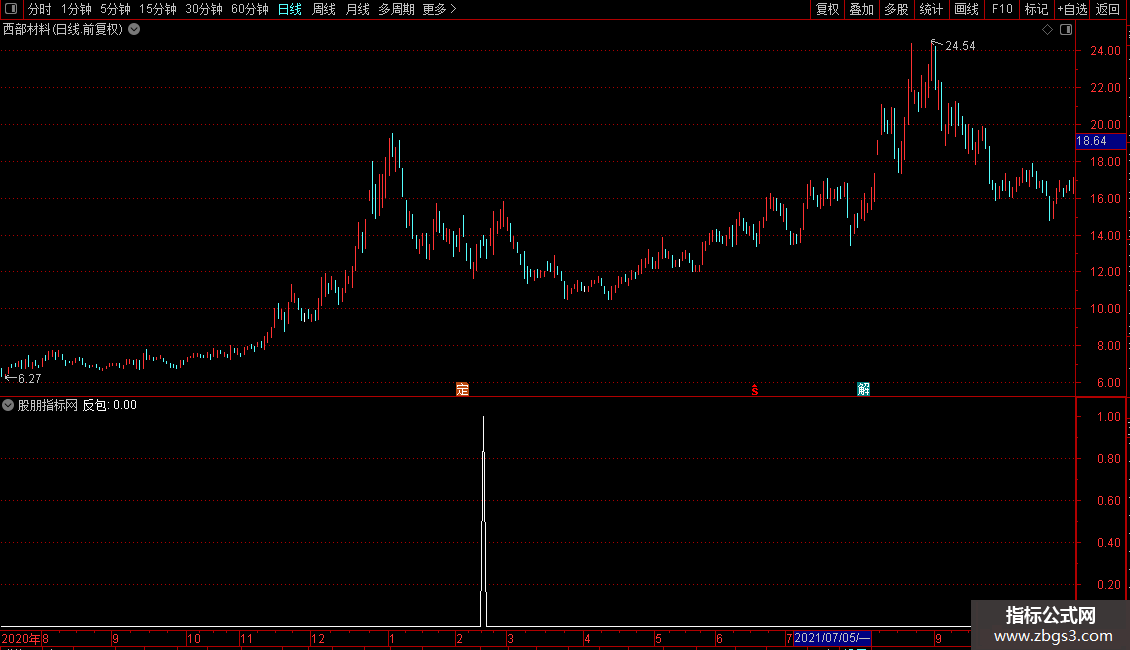Click the 2021/07/05 date label
Image resolution: width=1130 pixels, height=650 pixels.
tap(832, 638)
